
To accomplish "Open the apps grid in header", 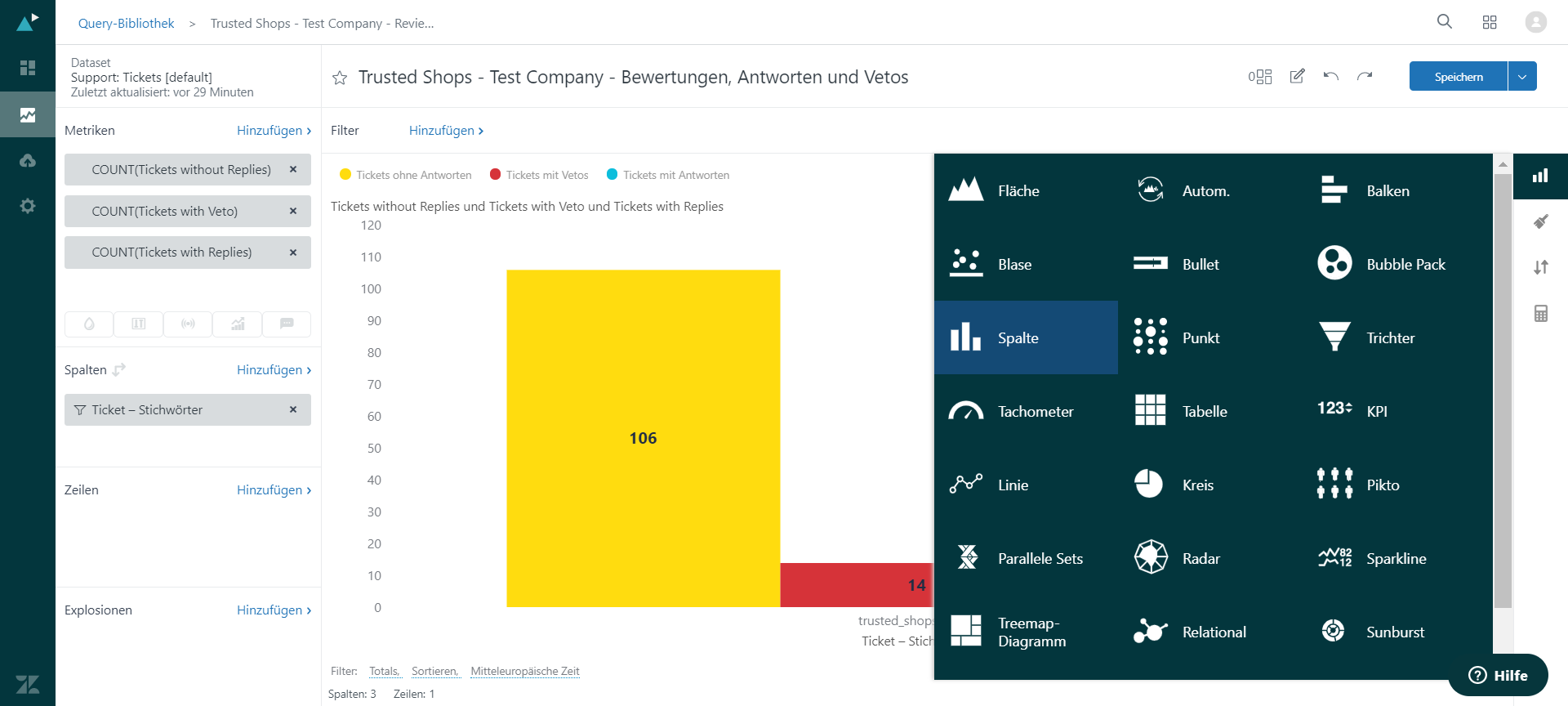I will pyautogui.click(x=1490, y=22).
